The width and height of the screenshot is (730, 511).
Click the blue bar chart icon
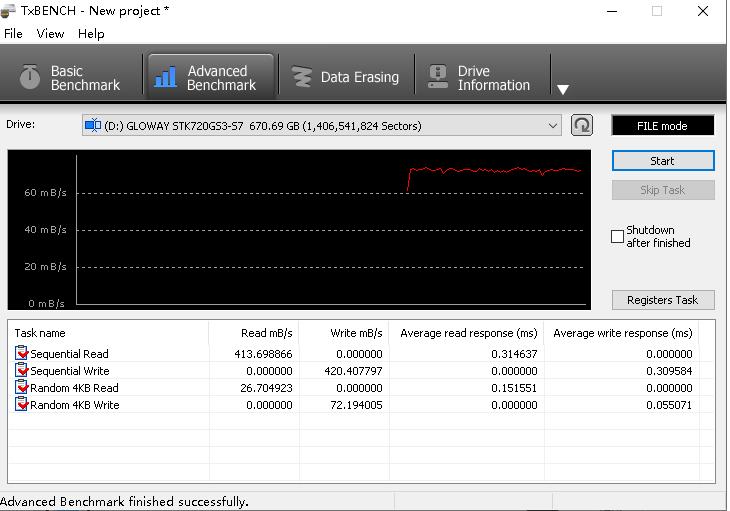(x=165, y=77)
